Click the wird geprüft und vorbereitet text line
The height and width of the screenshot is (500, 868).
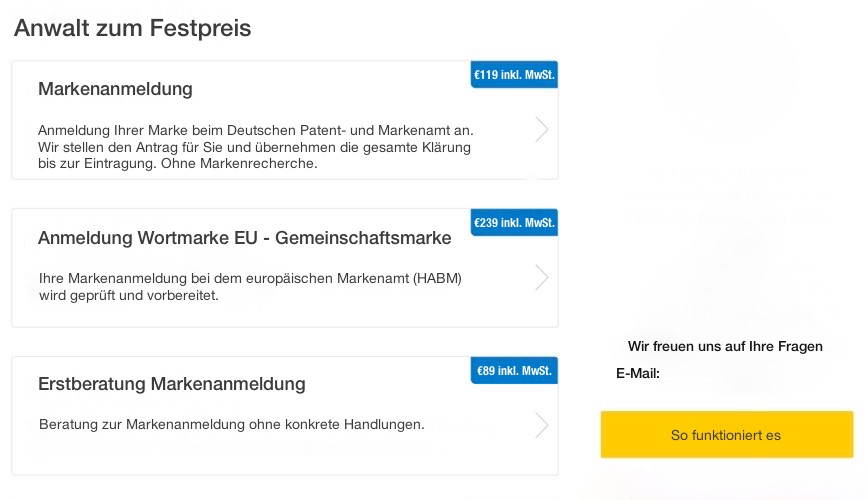tap(128, 296)
